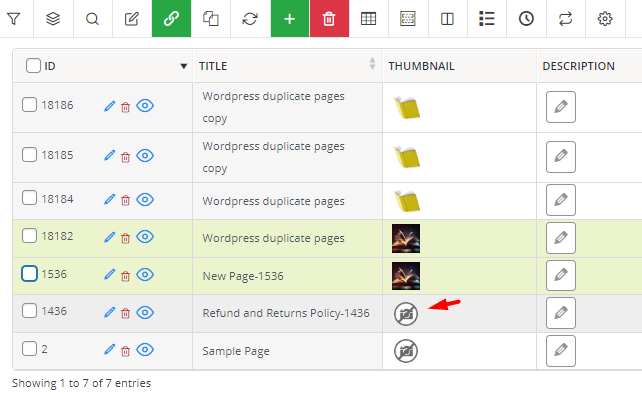Edit row 1536 with pencil icon
Viewport: 642px width, 395px height.
[x=109, y=275]
